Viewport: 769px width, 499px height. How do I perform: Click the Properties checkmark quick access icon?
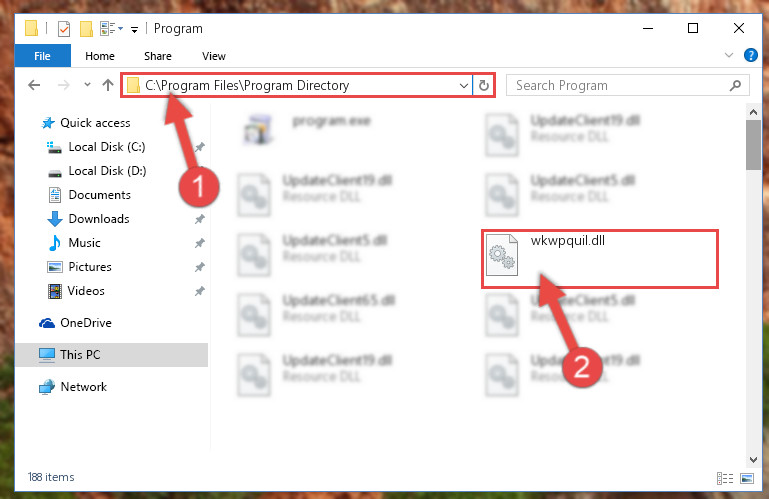pyautogui.click(x=64, y=29)
